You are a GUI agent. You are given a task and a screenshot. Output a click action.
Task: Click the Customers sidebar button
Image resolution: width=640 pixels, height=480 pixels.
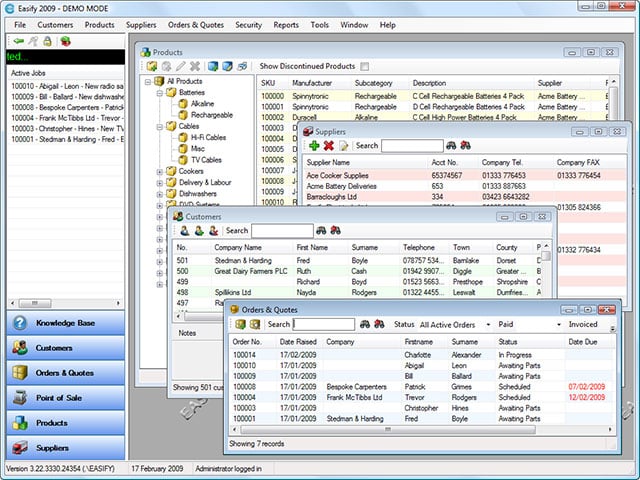click(65, 348)
